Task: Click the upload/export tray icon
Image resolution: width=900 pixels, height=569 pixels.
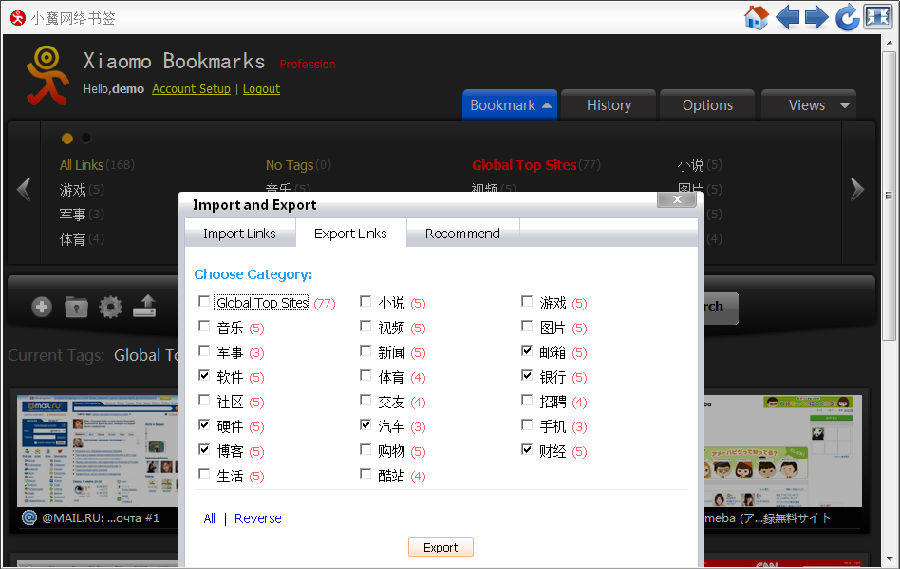Action: pos(145,306)
